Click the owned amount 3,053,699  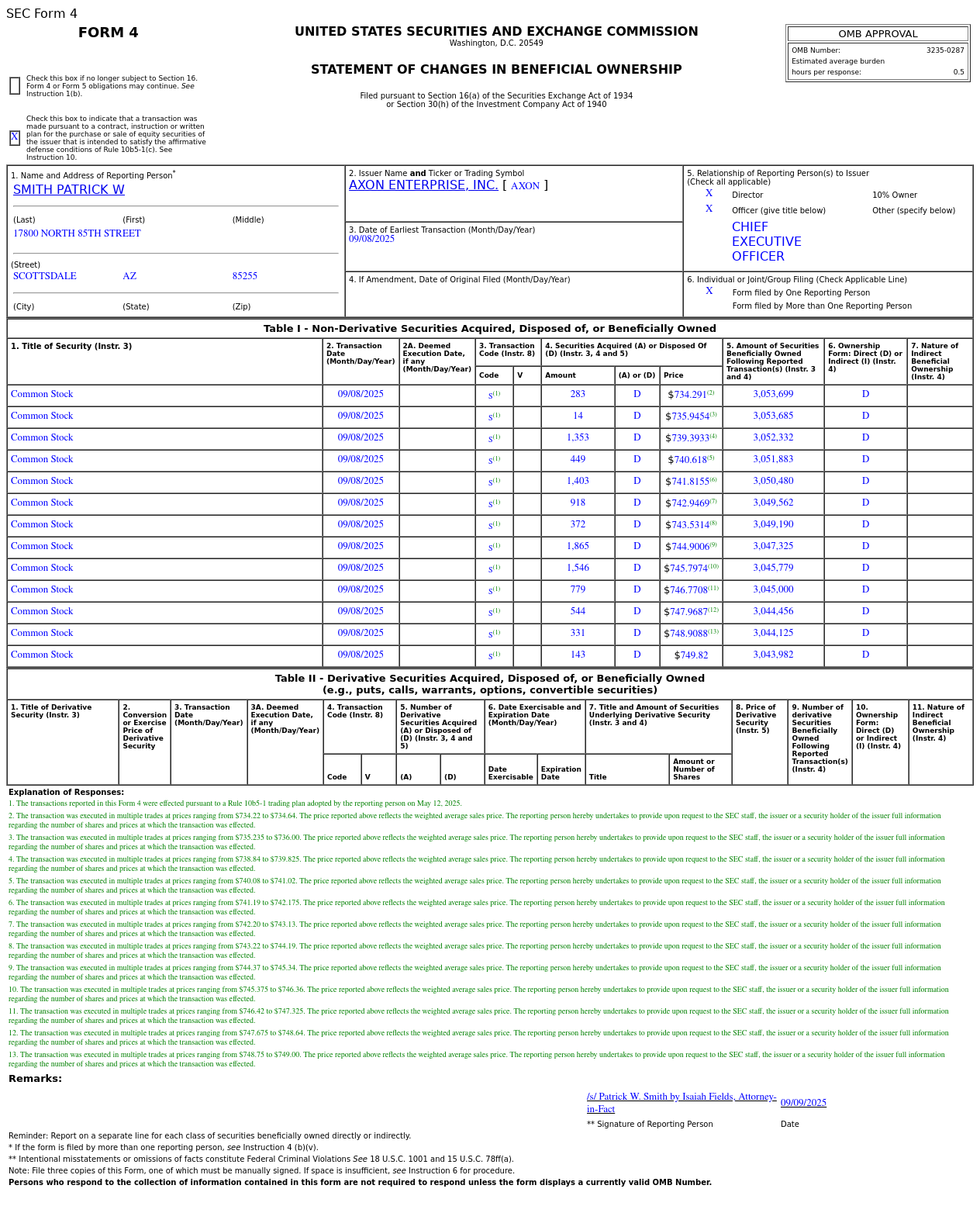pos(773,394)
